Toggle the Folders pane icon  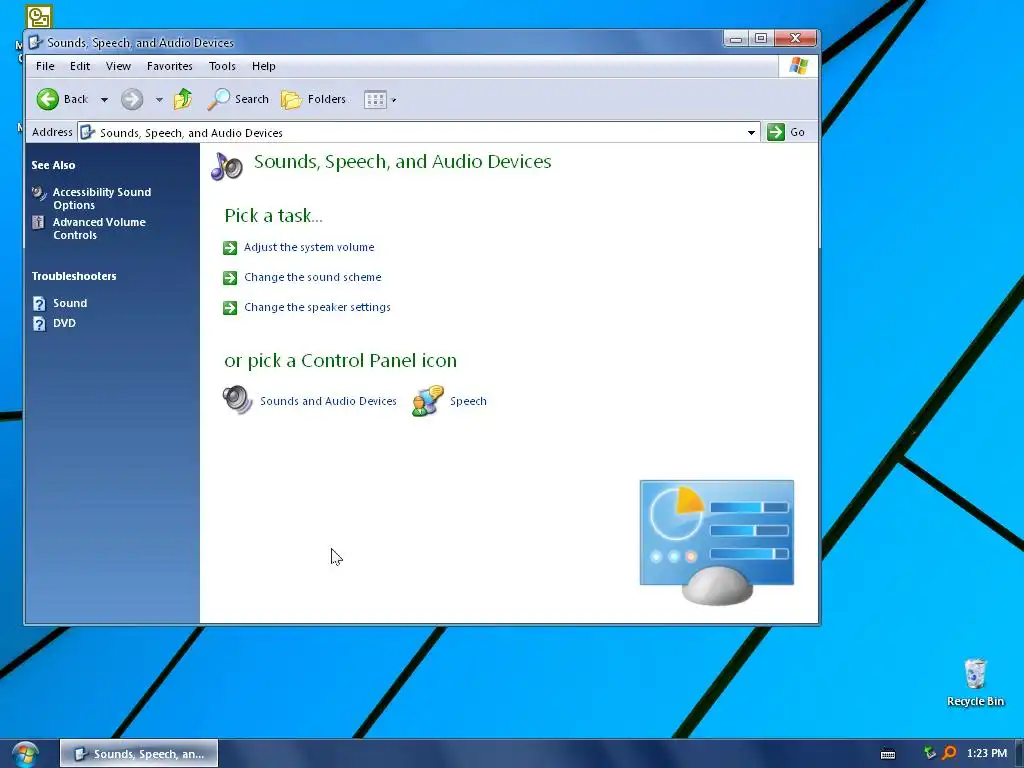coord(291,99)
